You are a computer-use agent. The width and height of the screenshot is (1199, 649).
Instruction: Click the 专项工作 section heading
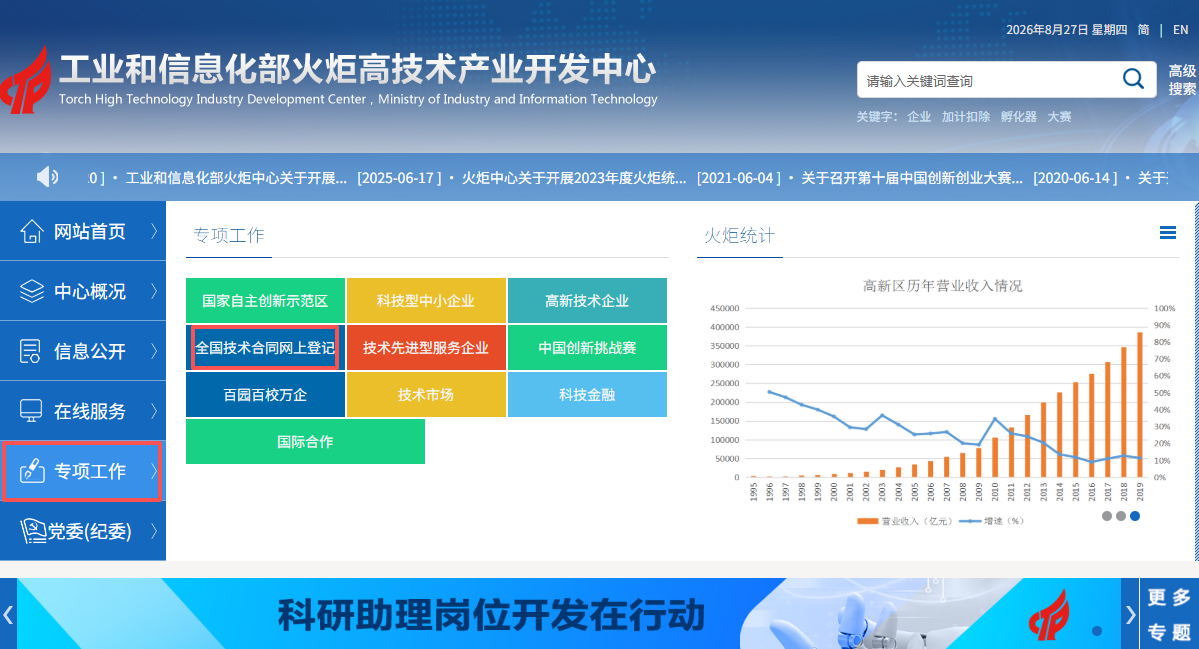(x=229, y=235)
